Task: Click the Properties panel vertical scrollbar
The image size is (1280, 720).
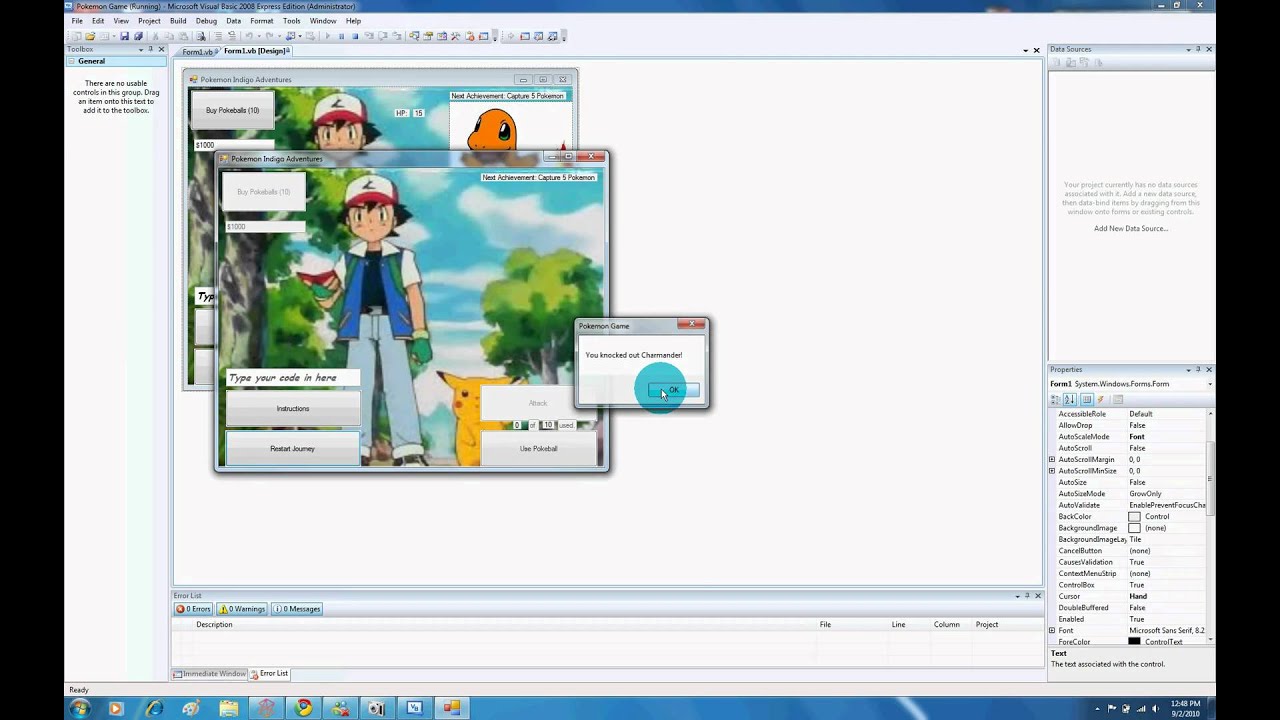Action: (1212, 525)
